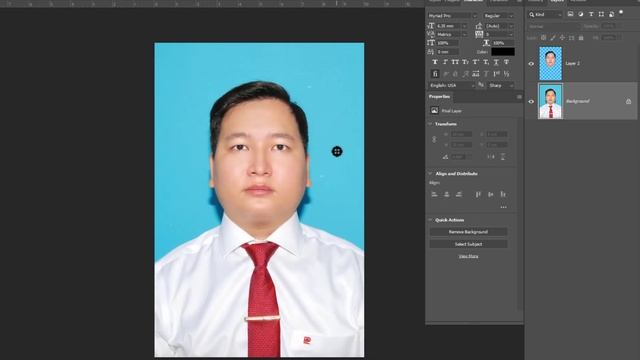Screen dimensions: 640x360
Task: Switch to the Properties panel tab
Action: click(x=439, y=97)
